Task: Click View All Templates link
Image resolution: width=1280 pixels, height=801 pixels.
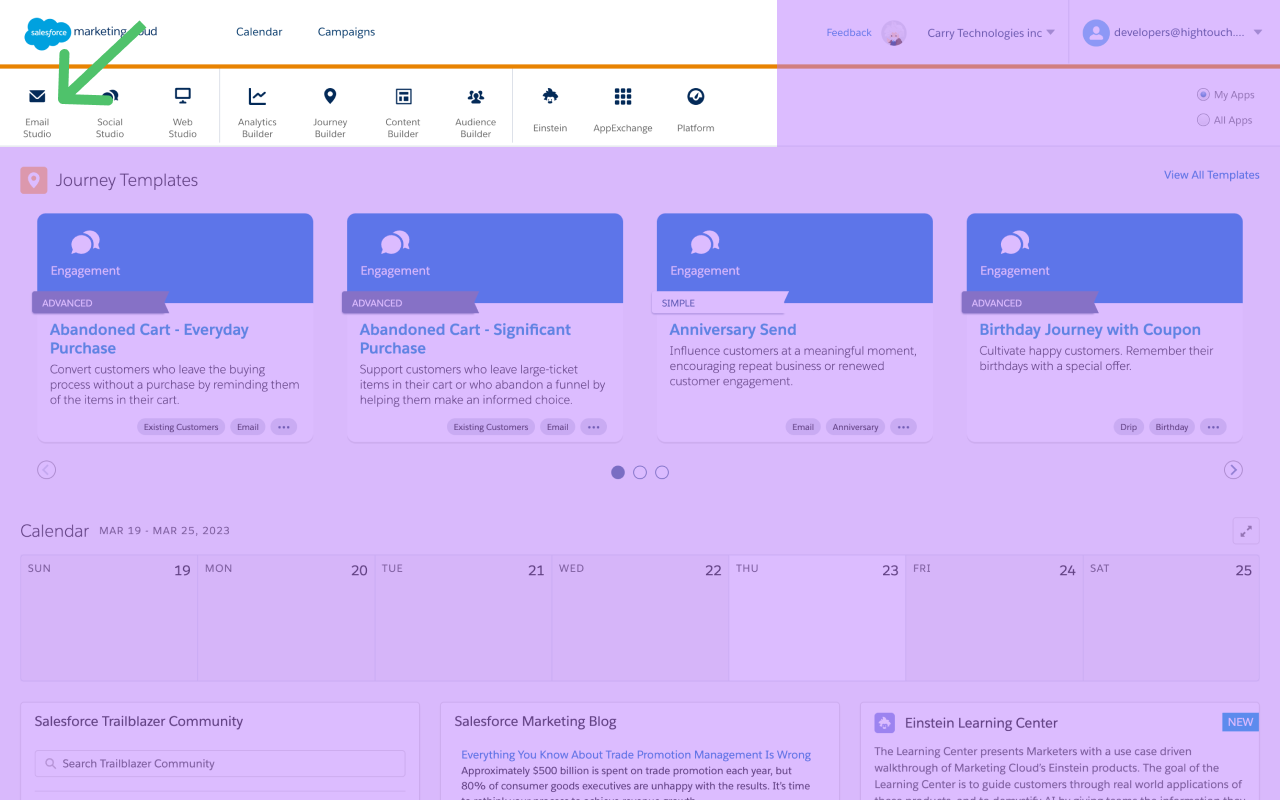Action: (1211, 175)
